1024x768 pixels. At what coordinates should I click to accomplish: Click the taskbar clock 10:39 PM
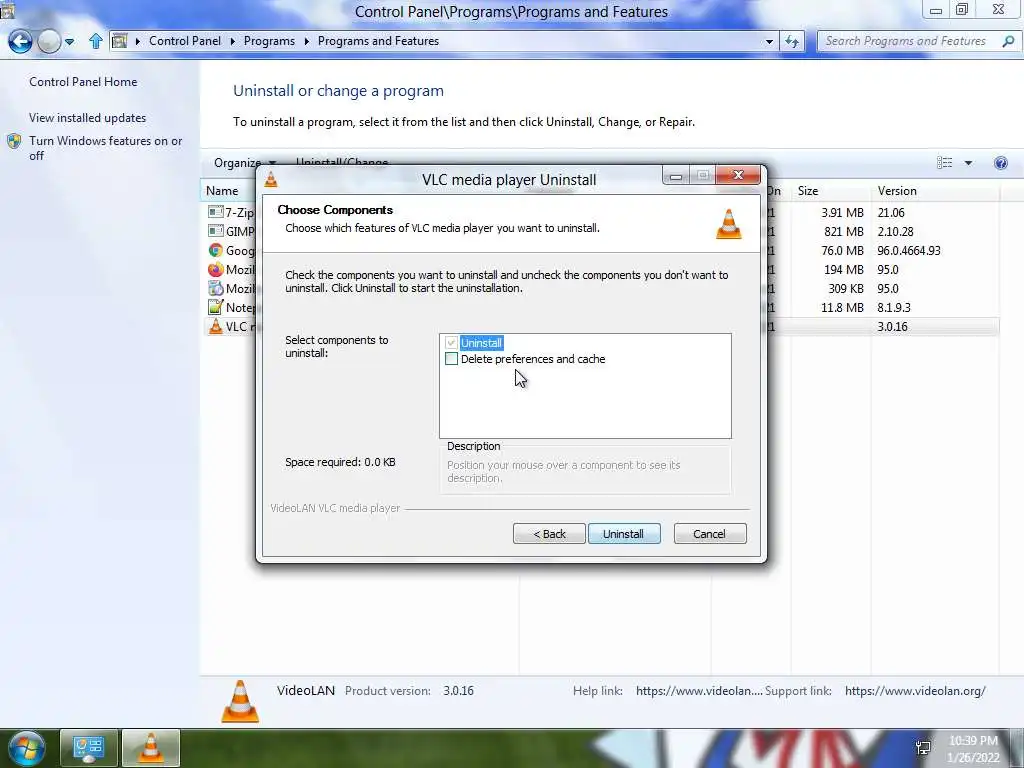[x=973, y=741]
